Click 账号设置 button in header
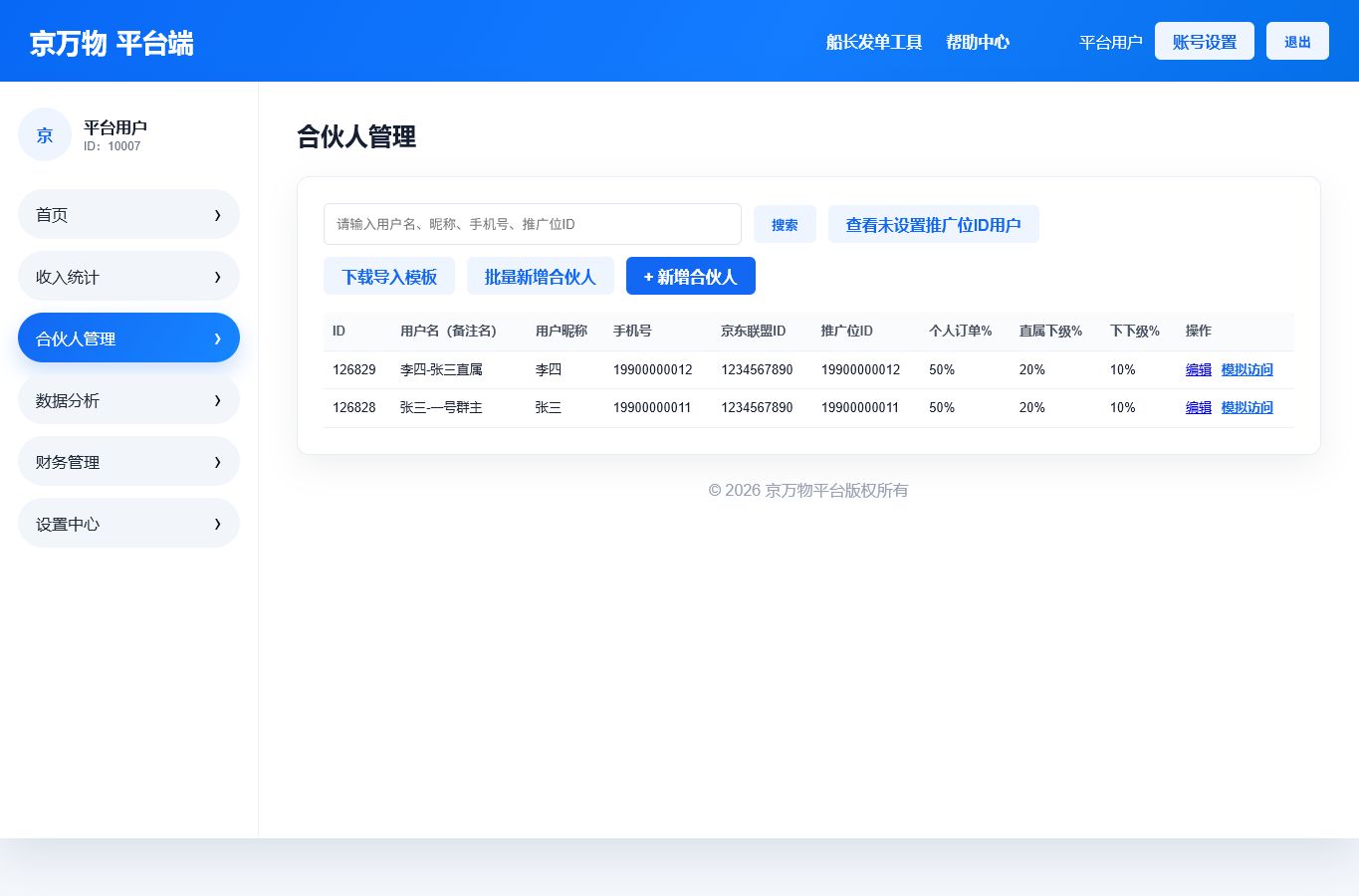Viewport: 1359px width, 896px height. (x=1205, y=41)
